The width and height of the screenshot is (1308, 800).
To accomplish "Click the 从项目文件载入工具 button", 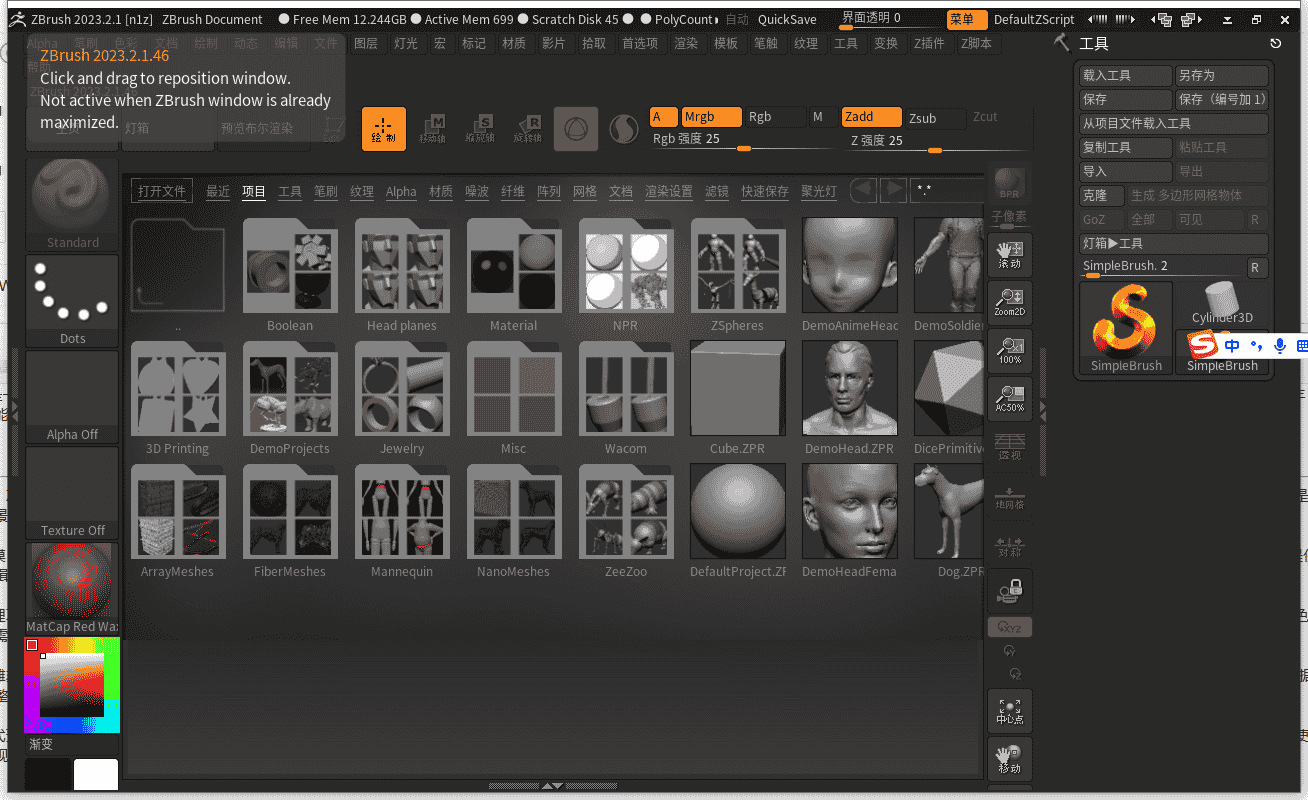I will [1172, 122].
